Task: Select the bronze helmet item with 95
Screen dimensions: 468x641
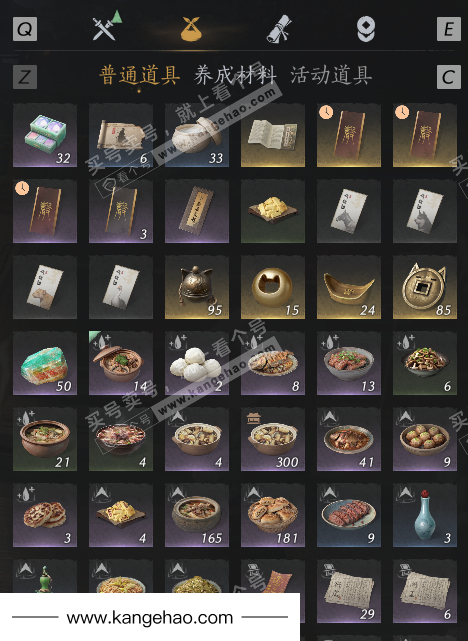Action: 197,287
